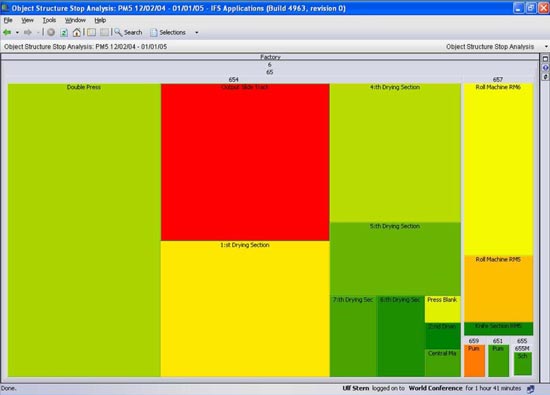Refresh the page via toolbar icon
550x395 pixels.
pos(64,33)
